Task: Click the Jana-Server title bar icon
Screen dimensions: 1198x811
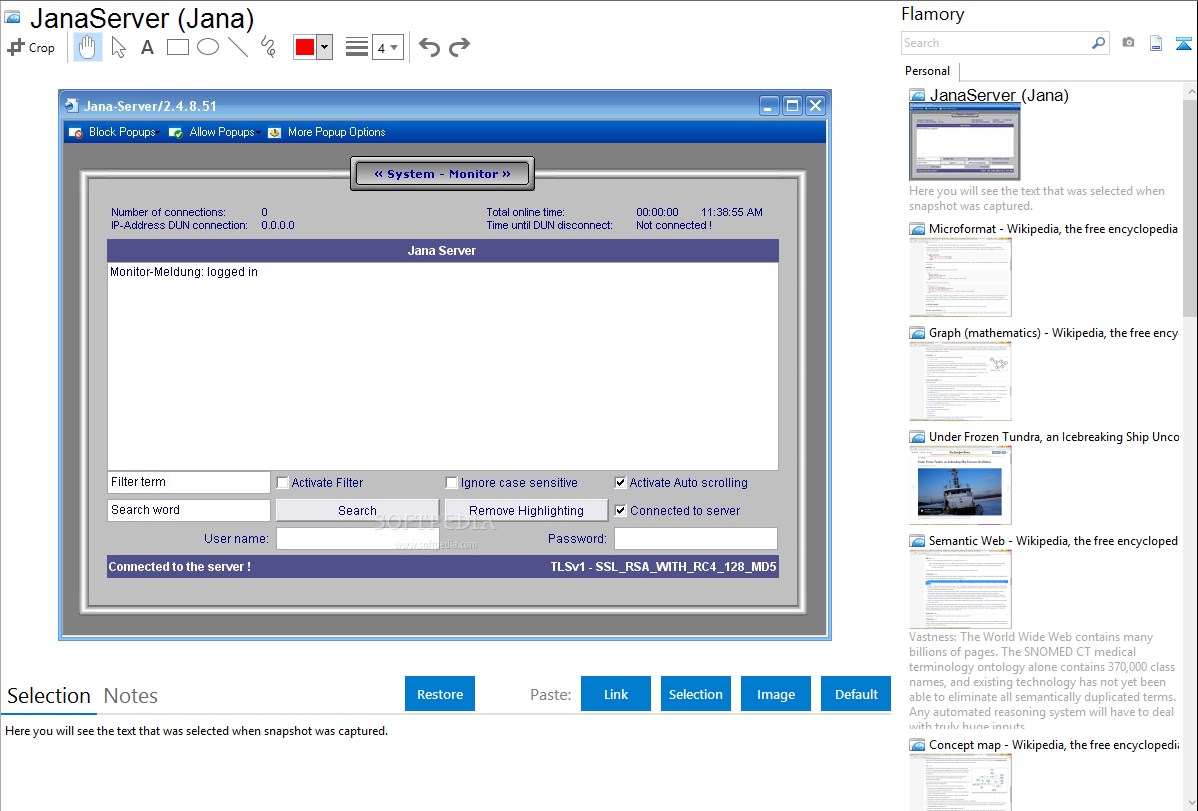Action: pos(72,105)
